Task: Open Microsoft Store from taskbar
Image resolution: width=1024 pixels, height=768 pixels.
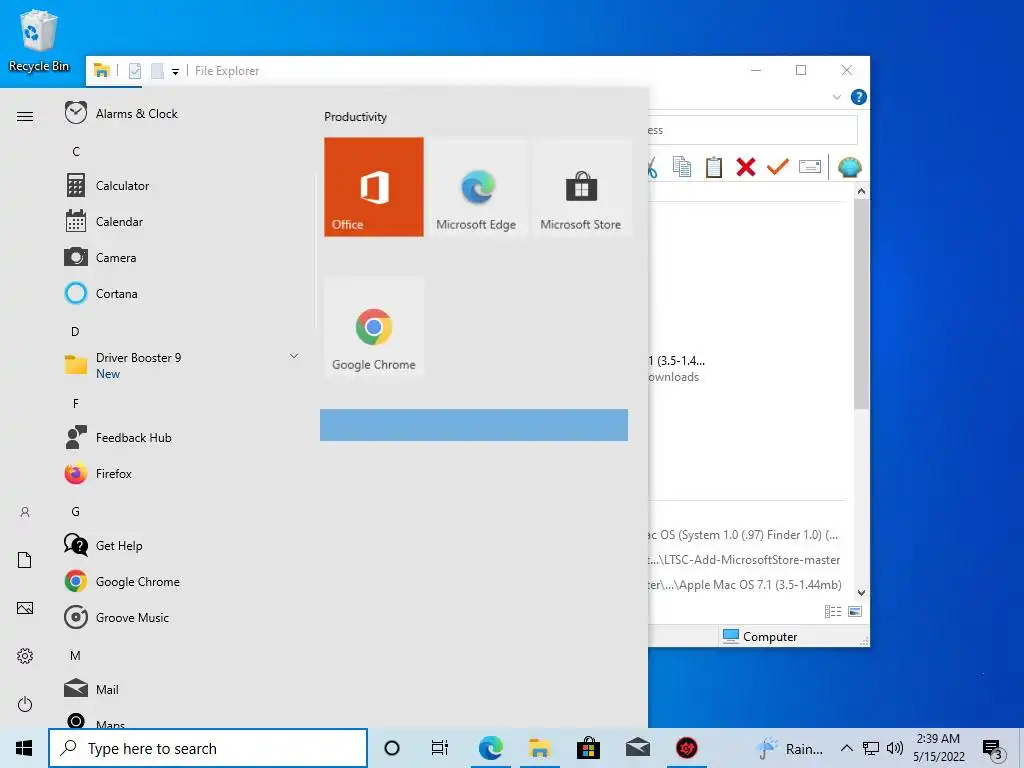Action: point(588,748)
